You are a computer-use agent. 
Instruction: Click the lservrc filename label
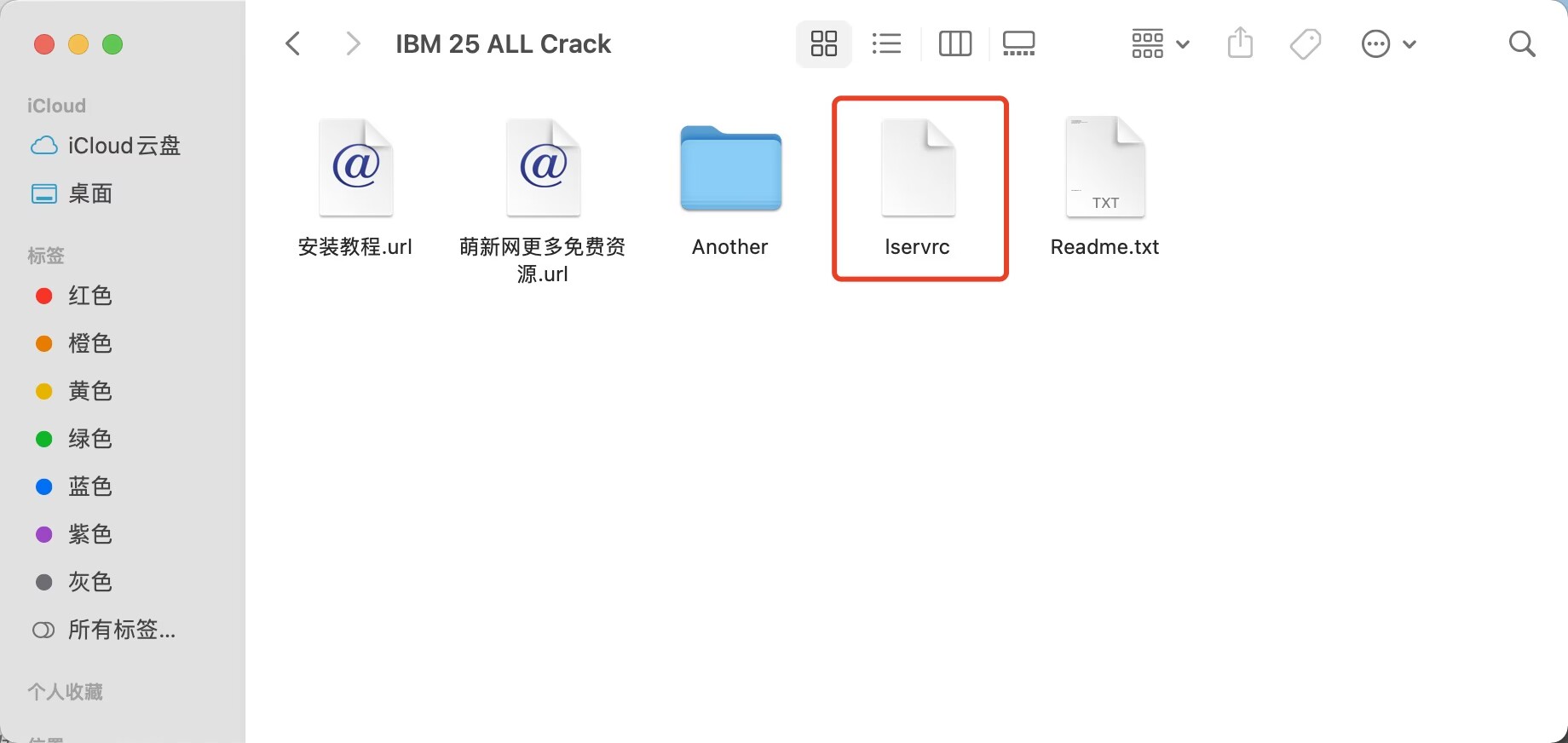[918, 247]
